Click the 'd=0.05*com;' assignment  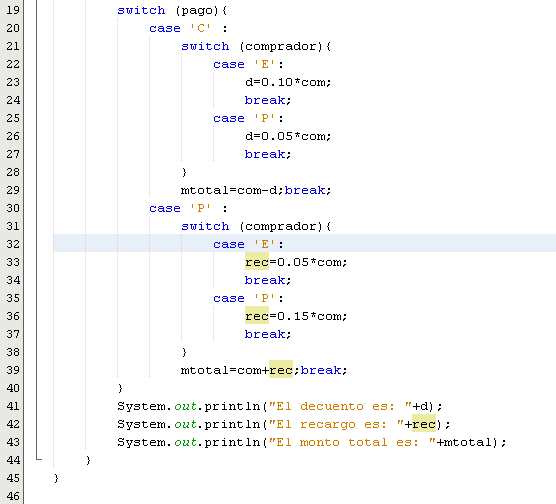(x=288, y=136)
